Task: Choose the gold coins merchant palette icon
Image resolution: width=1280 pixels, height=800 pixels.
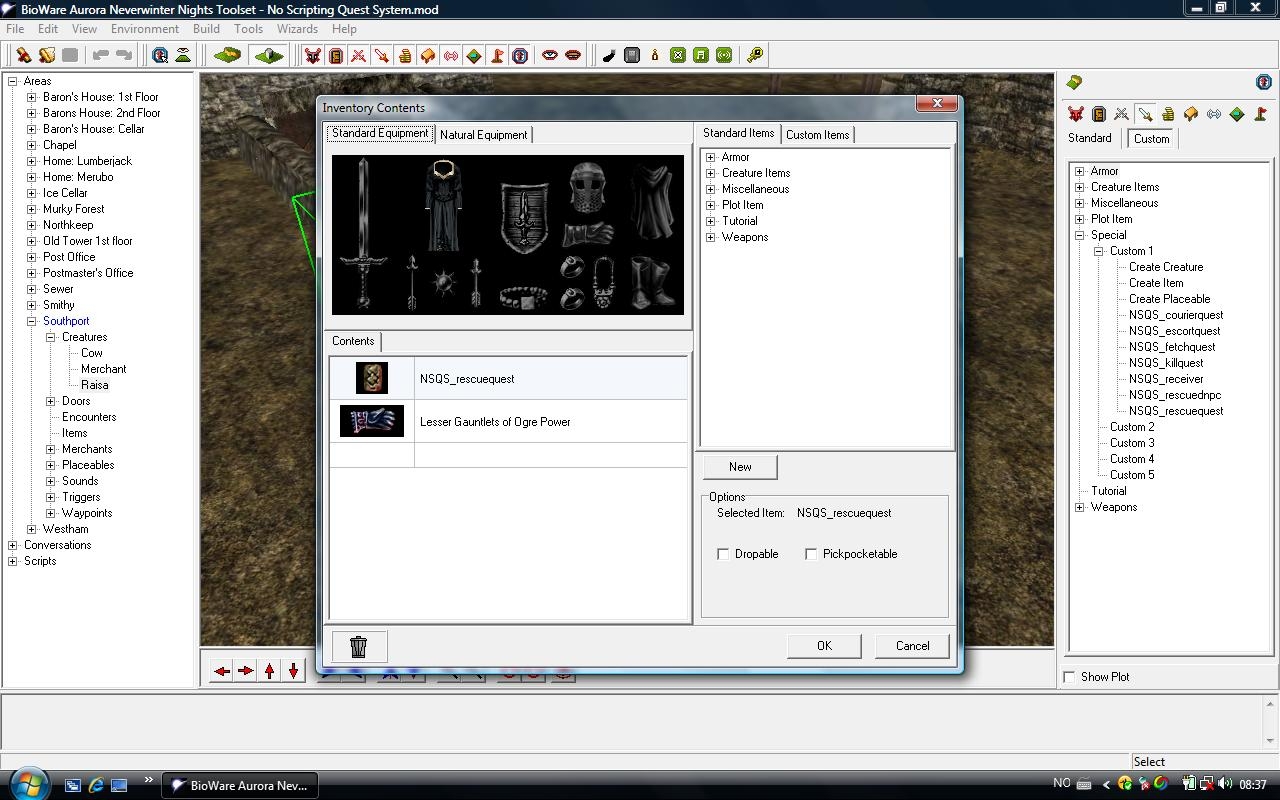Action: (1167, 115)
